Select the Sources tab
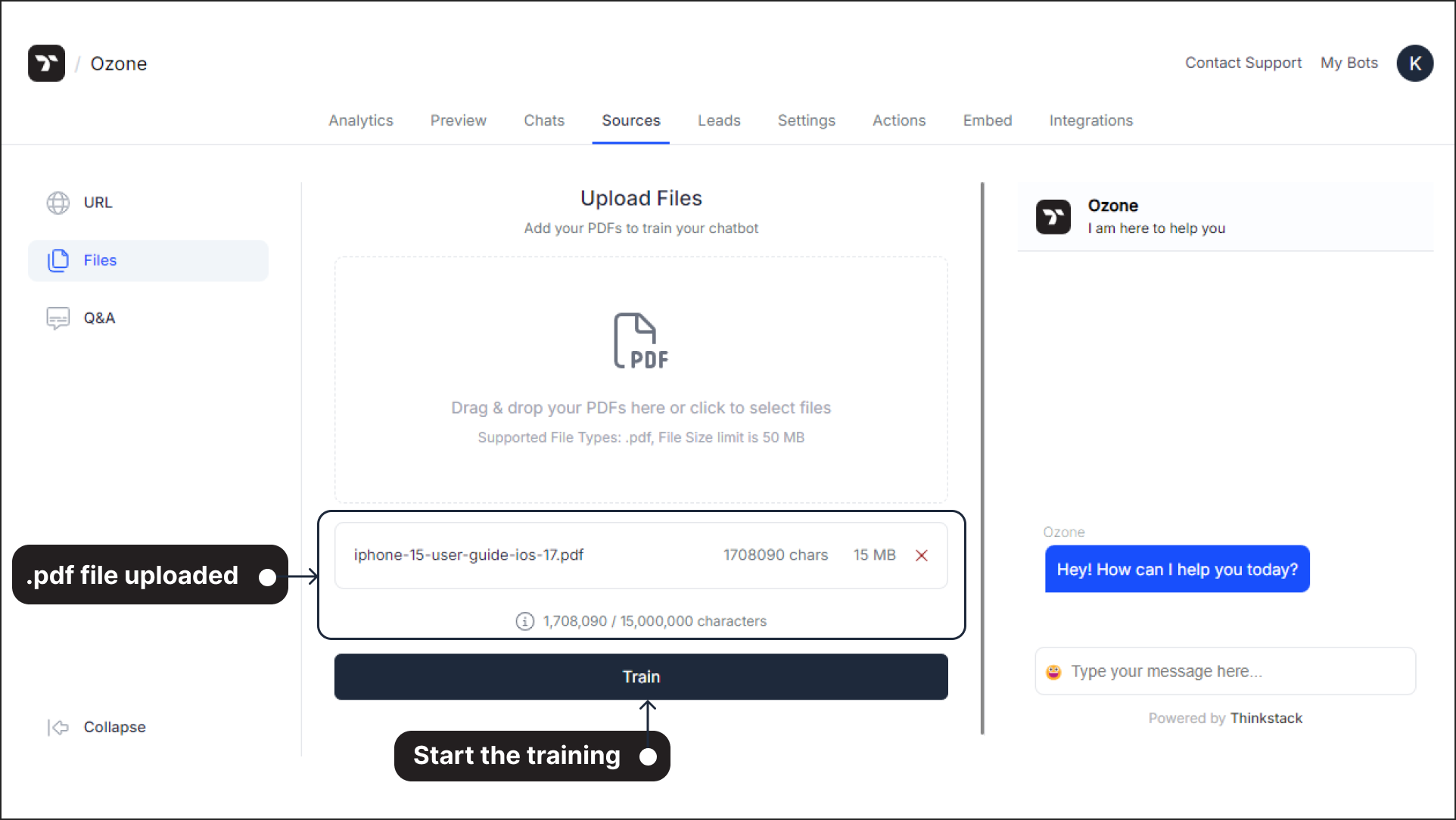This screenshot has height=820, width=1456. click(x=630, y=120)
